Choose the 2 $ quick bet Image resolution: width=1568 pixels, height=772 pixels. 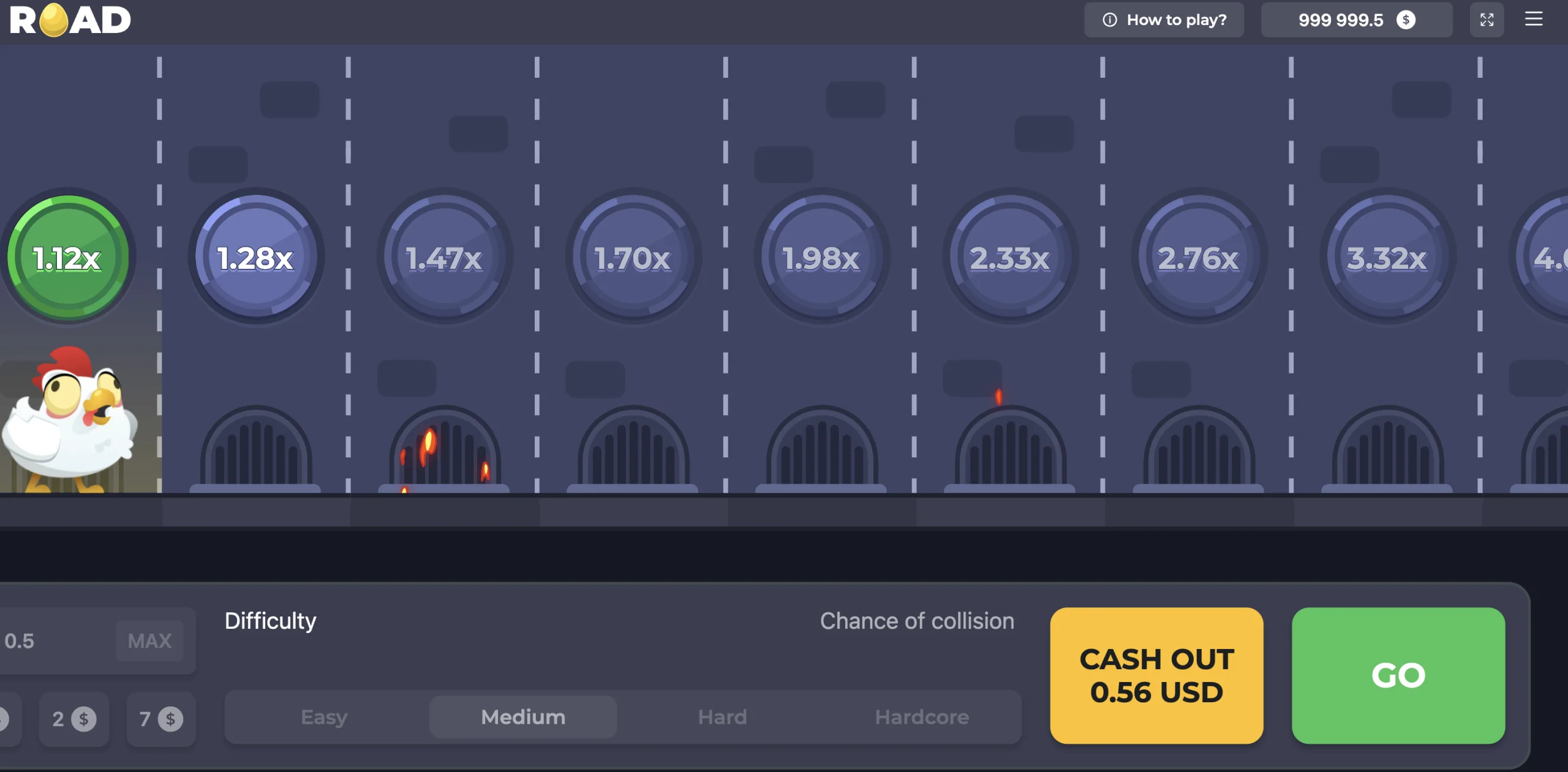pos(74,719)
